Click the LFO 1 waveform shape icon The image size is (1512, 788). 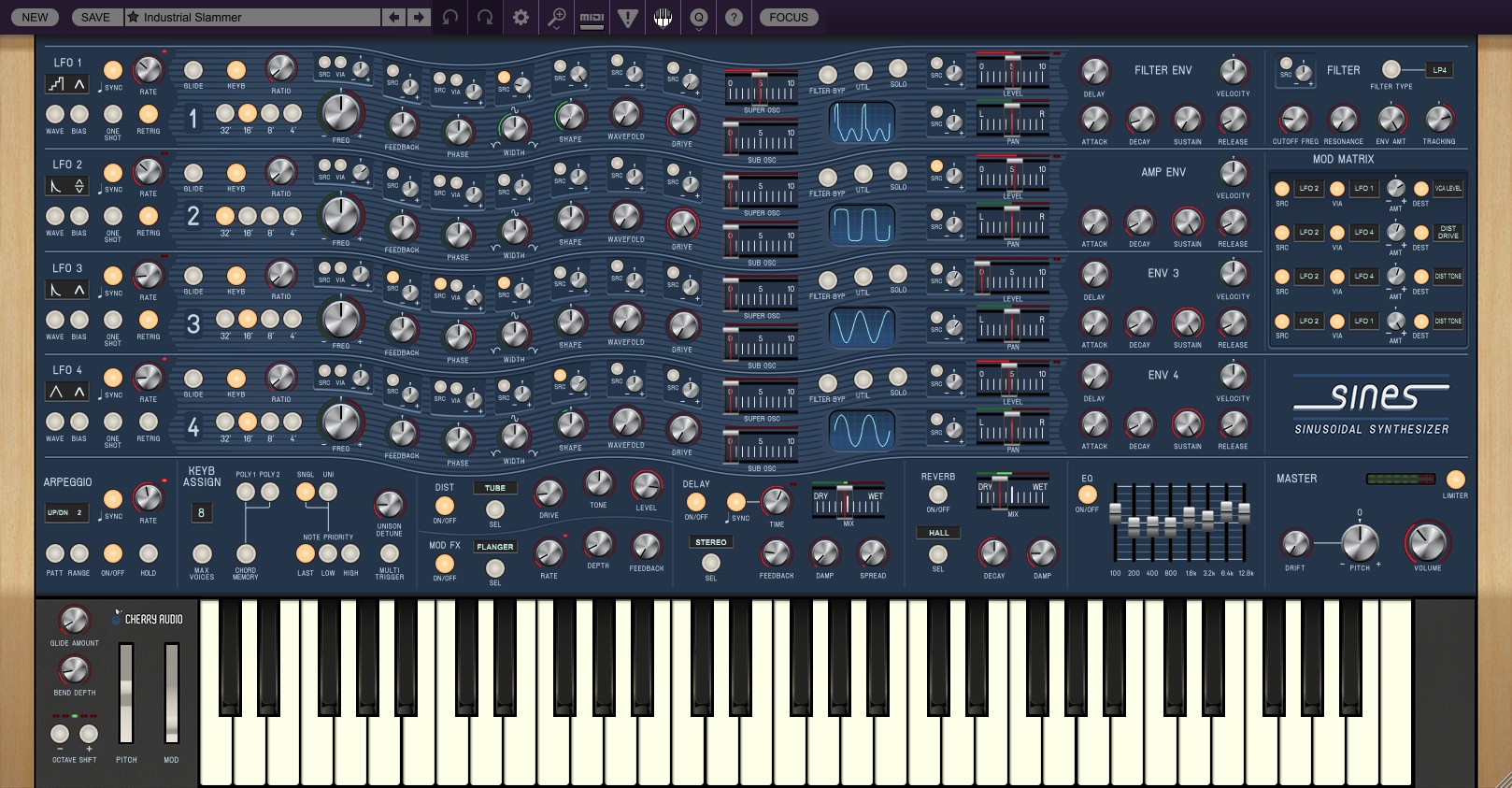click(x=56, y=84)
